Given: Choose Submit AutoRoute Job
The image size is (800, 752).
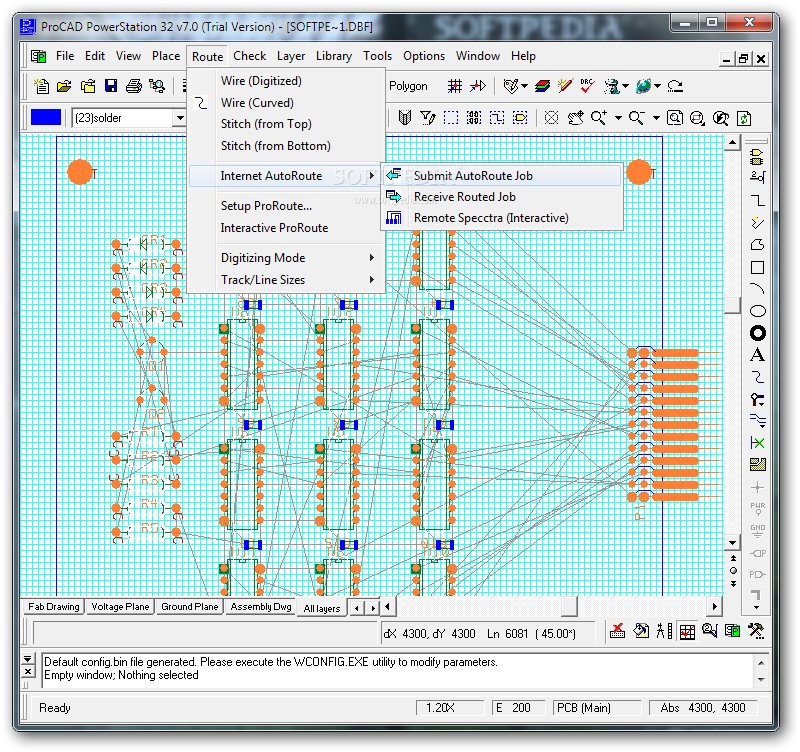Looking at the screenshot, I should pyautogui.click(x=502, y=176).
